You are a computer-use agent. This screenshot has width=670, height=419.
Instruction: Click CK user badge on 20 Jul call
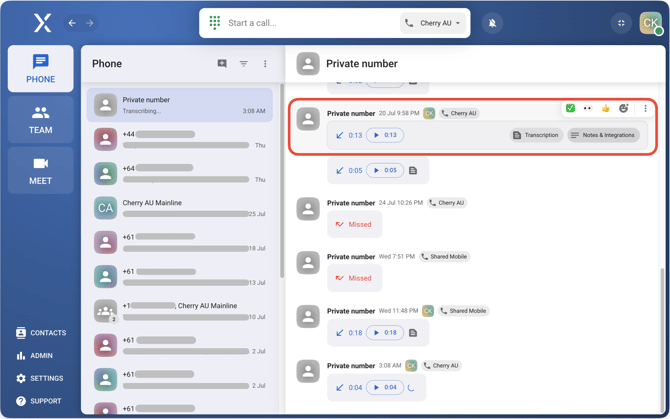(x=429, y=113)
